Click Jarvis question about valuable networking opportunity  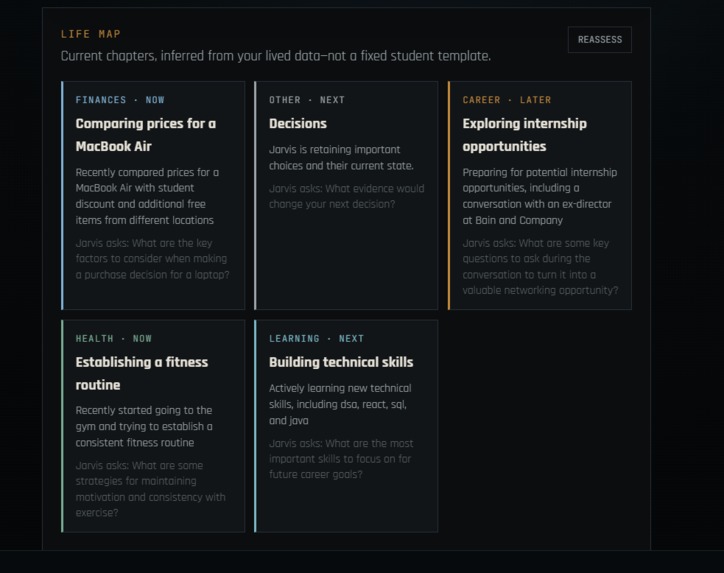click(540, 266)
